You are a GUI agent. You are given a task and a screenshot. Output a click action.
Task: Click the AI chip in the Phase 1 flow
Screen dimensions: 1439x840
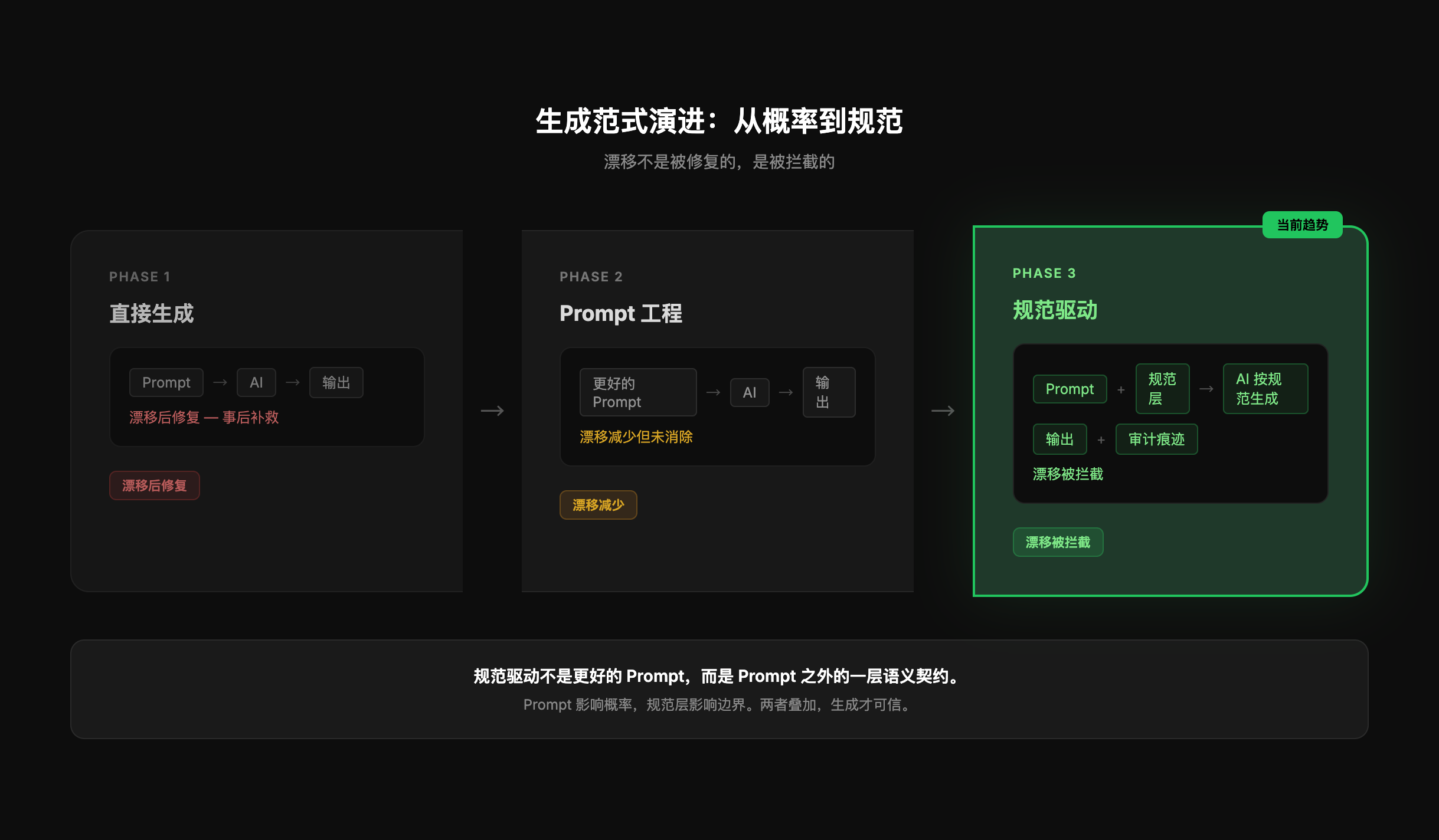point(256,382)
